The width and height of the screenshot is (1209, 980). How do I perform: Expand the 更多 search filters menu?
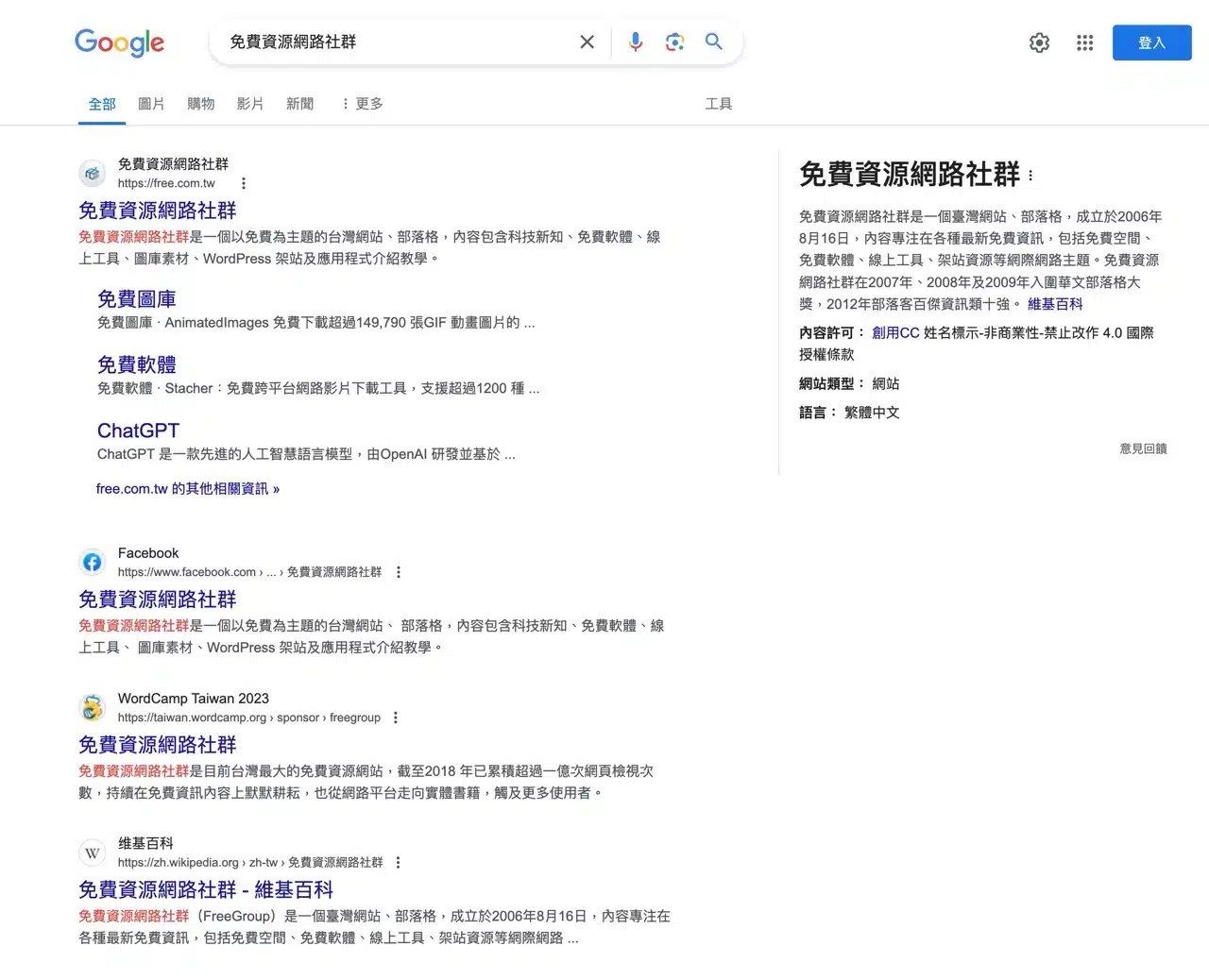pyautogui.click(x=362, y=104)
